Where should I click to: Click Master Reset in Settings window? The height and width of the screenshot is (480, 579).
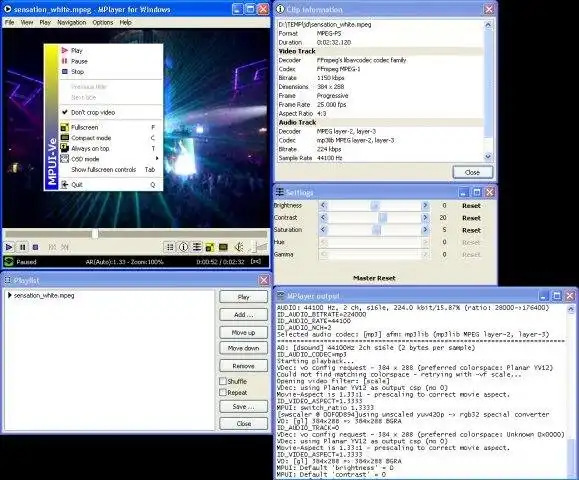[374, 278]
